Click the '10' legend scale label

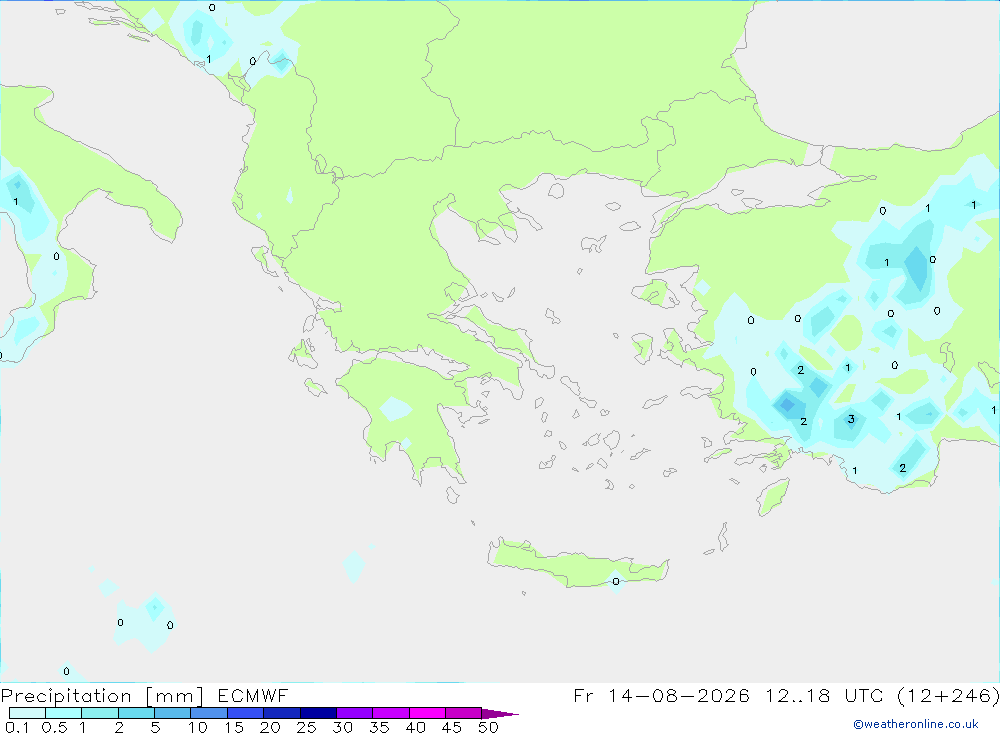[198, 727]
